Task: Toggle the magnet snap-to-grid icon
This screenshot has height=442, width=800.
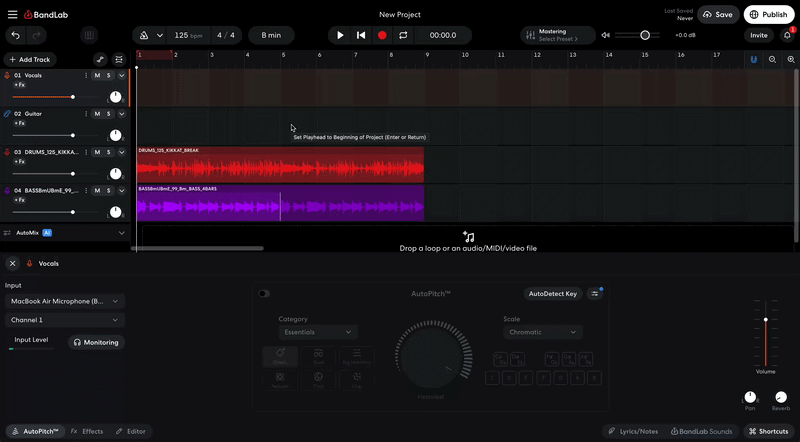Action: 754,60
